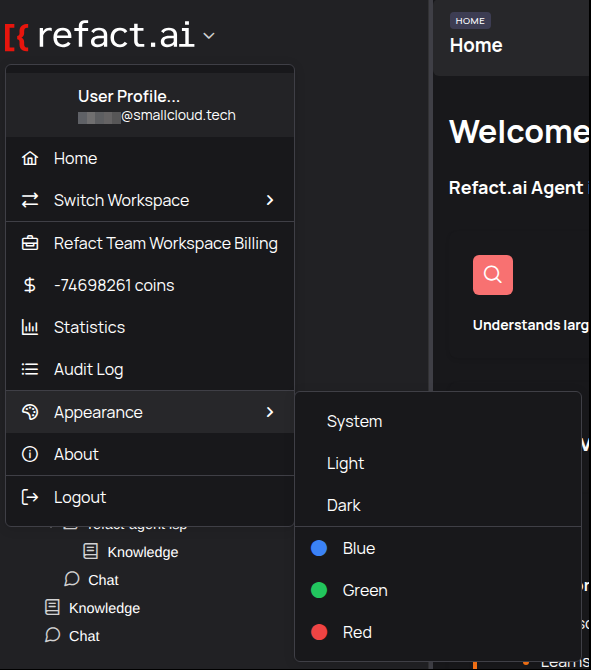Choose the Green accent label
The width and height of the screenshot is (591, 670).
365,590
